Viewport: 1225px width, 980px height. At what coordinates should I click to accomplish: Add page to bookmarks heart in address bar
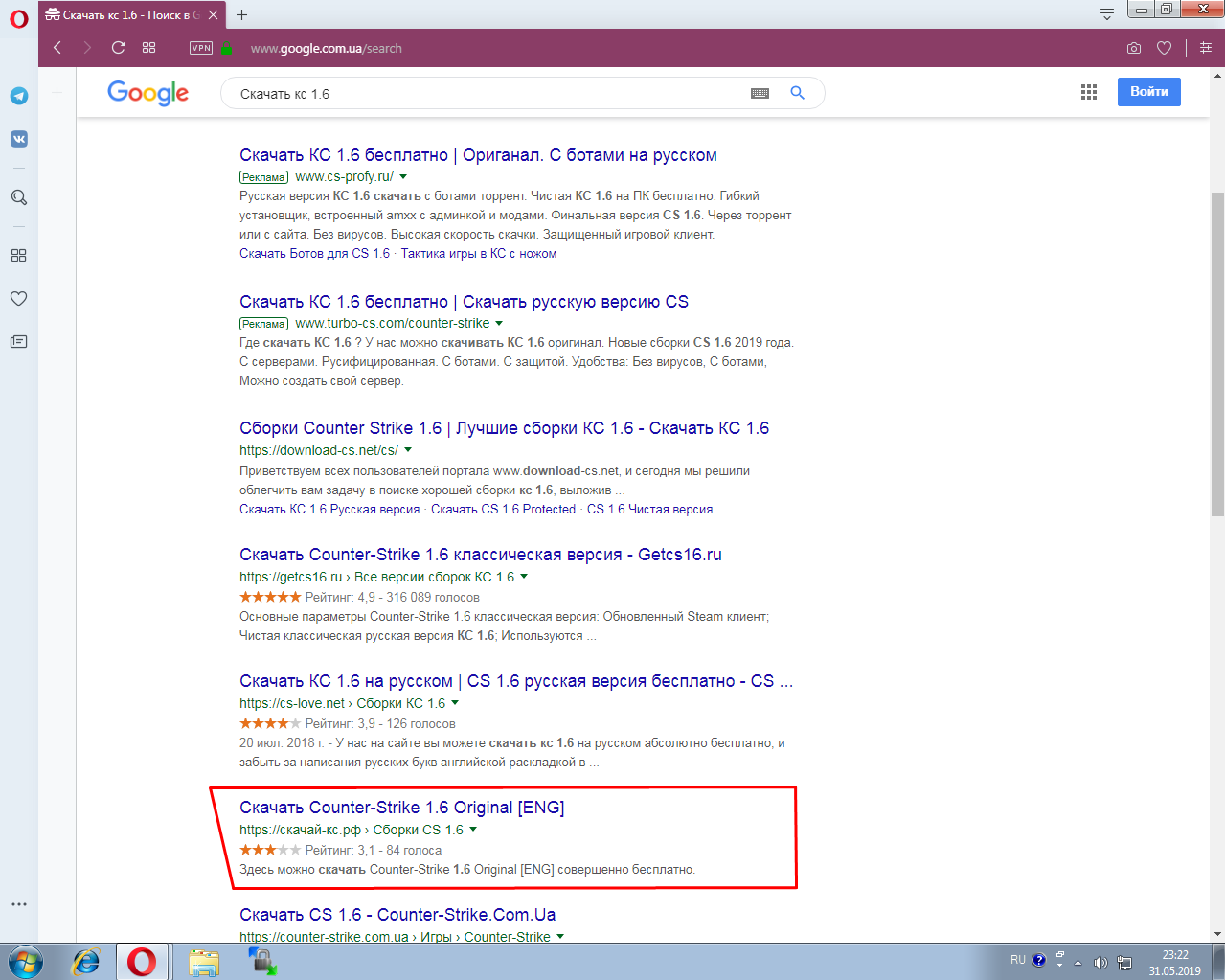coord(1164,48)
